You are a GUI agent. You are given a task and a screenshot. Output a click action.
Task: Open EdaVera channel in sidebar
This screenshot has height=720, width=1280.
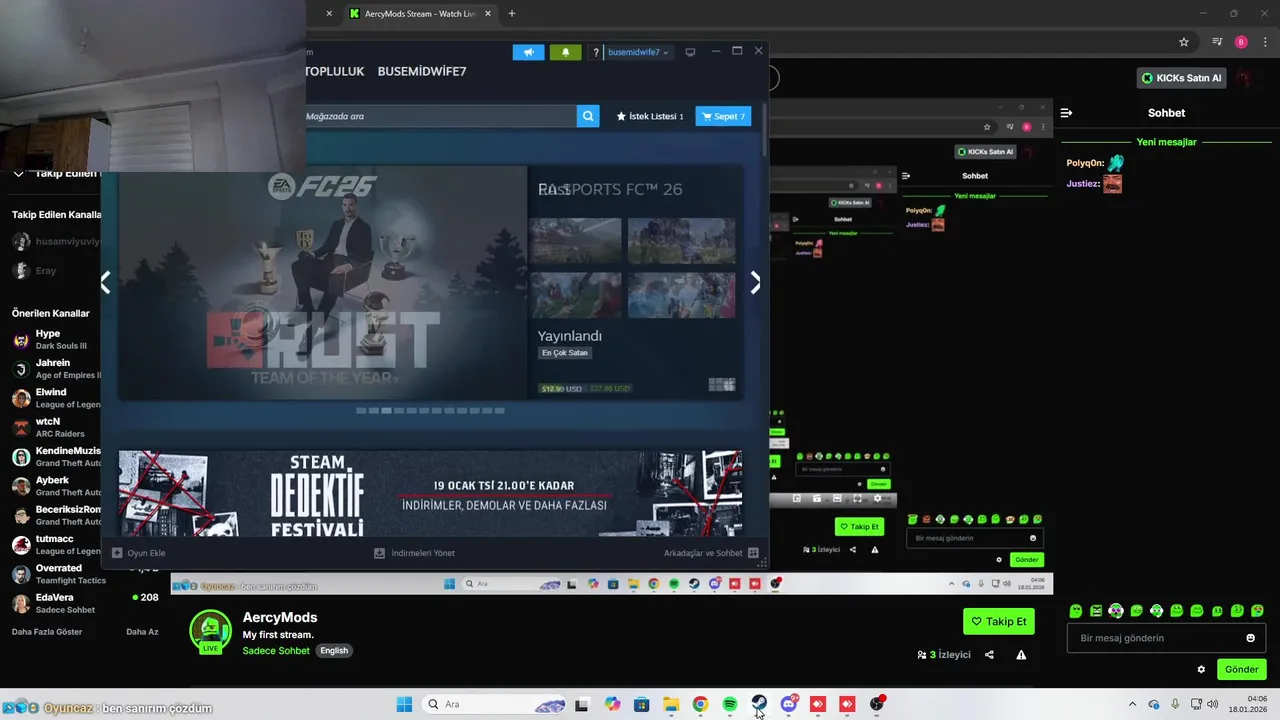coord(85,603)
